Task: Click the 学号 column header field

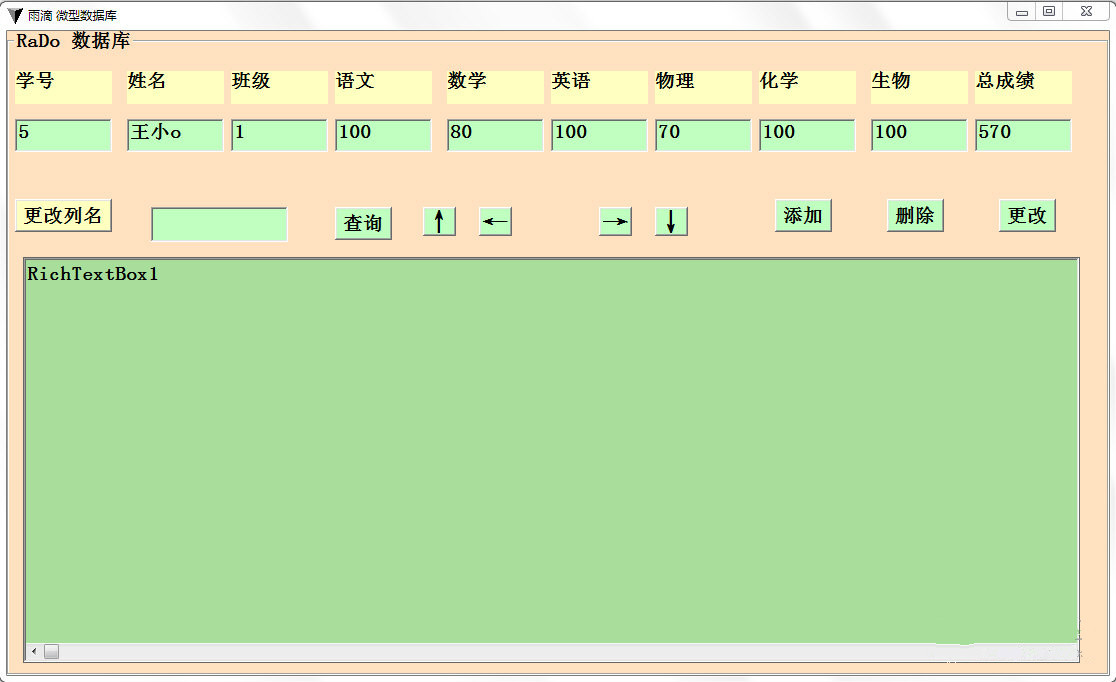Action: pos(62,87)
